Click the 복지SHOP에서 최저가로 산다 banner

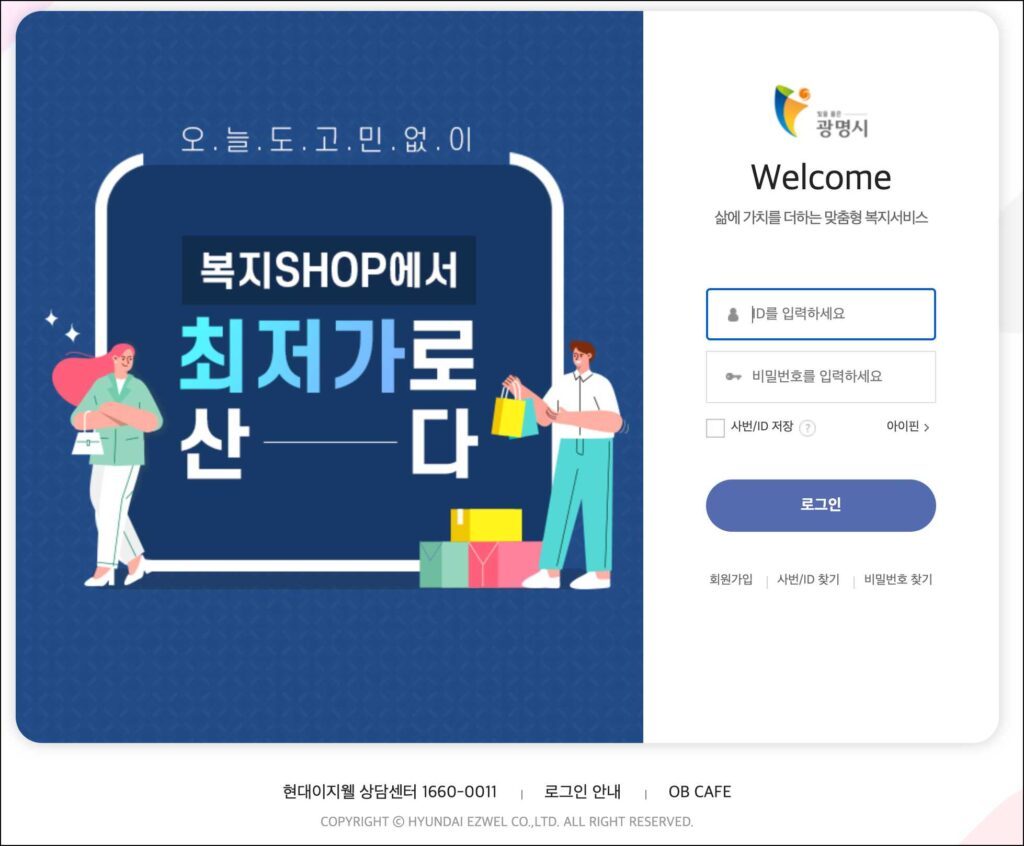point(329,377)
